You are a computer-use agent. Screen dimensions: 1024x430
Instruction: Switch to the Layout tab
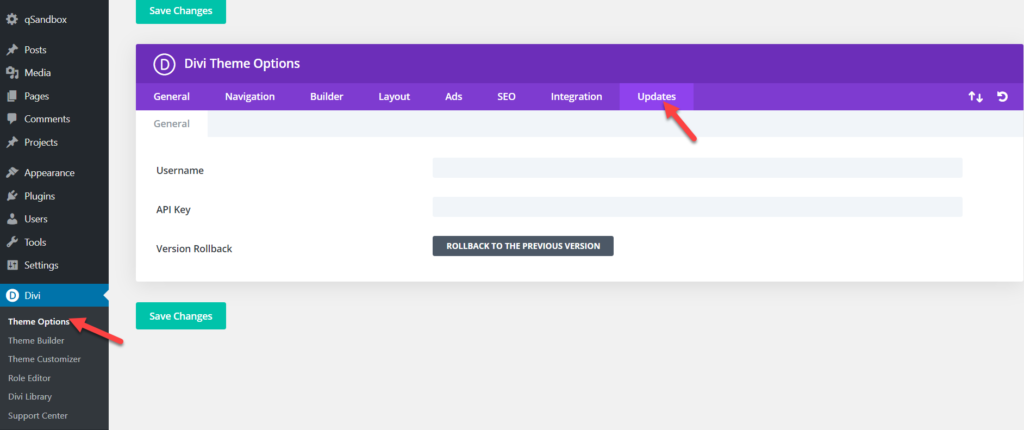pyautogui.click(x=394, y=97)
